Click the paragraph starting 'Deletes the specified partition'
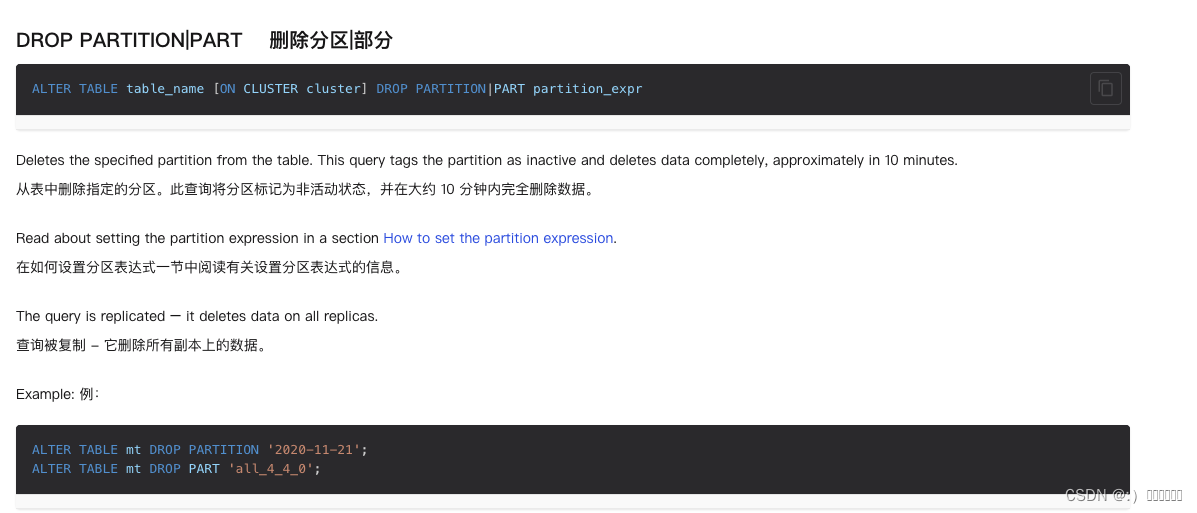Viewport: 1197px width, 513px height. click(487, 161)
